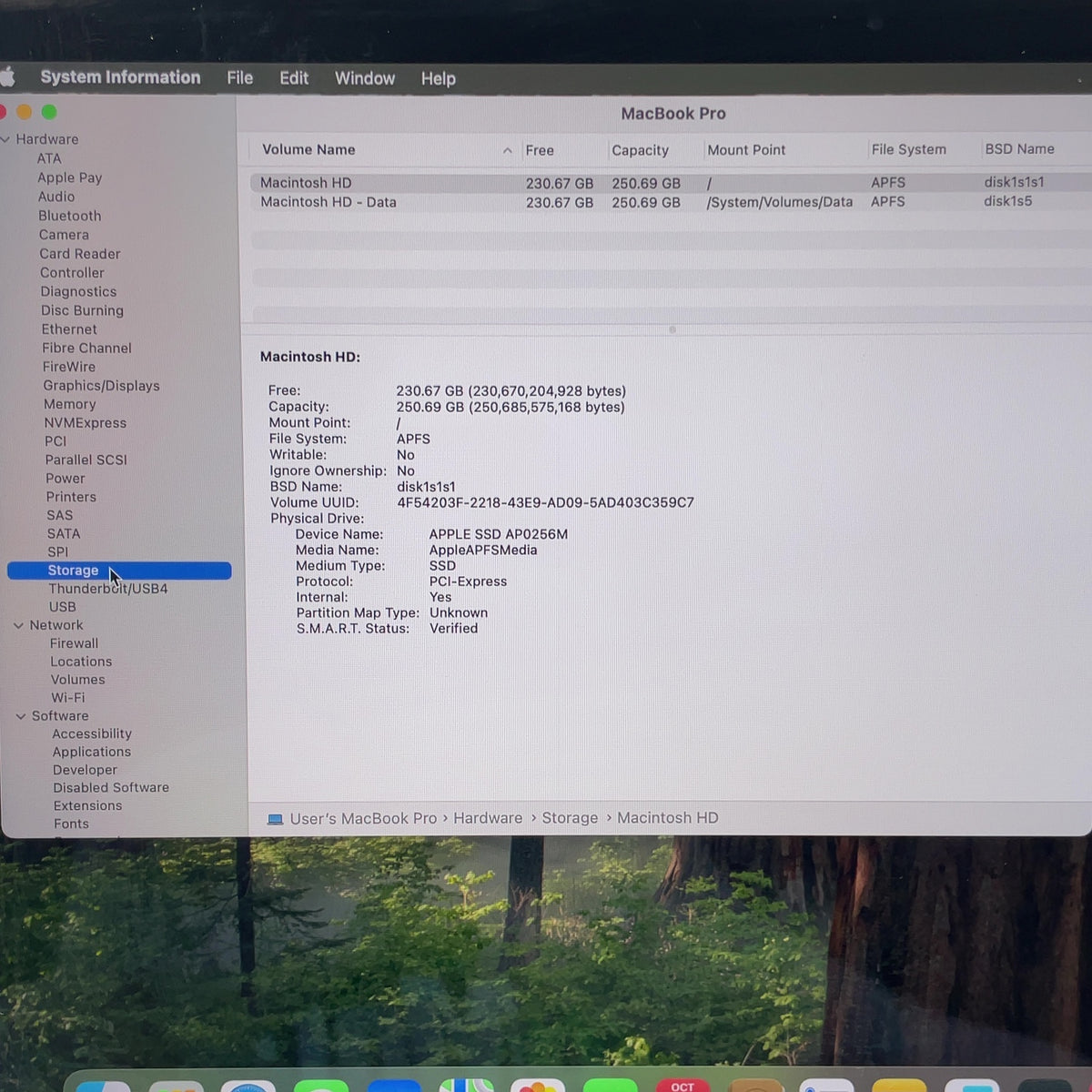Select USB in the sidebar
The width and height of the screenshot is (1092, 1092).
tap(63, 607)
